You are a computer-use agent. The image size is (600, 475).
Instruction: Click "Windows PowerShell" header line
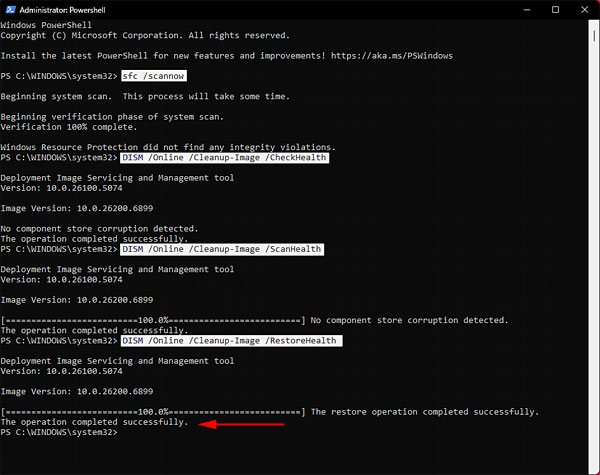tap(46, 25)
